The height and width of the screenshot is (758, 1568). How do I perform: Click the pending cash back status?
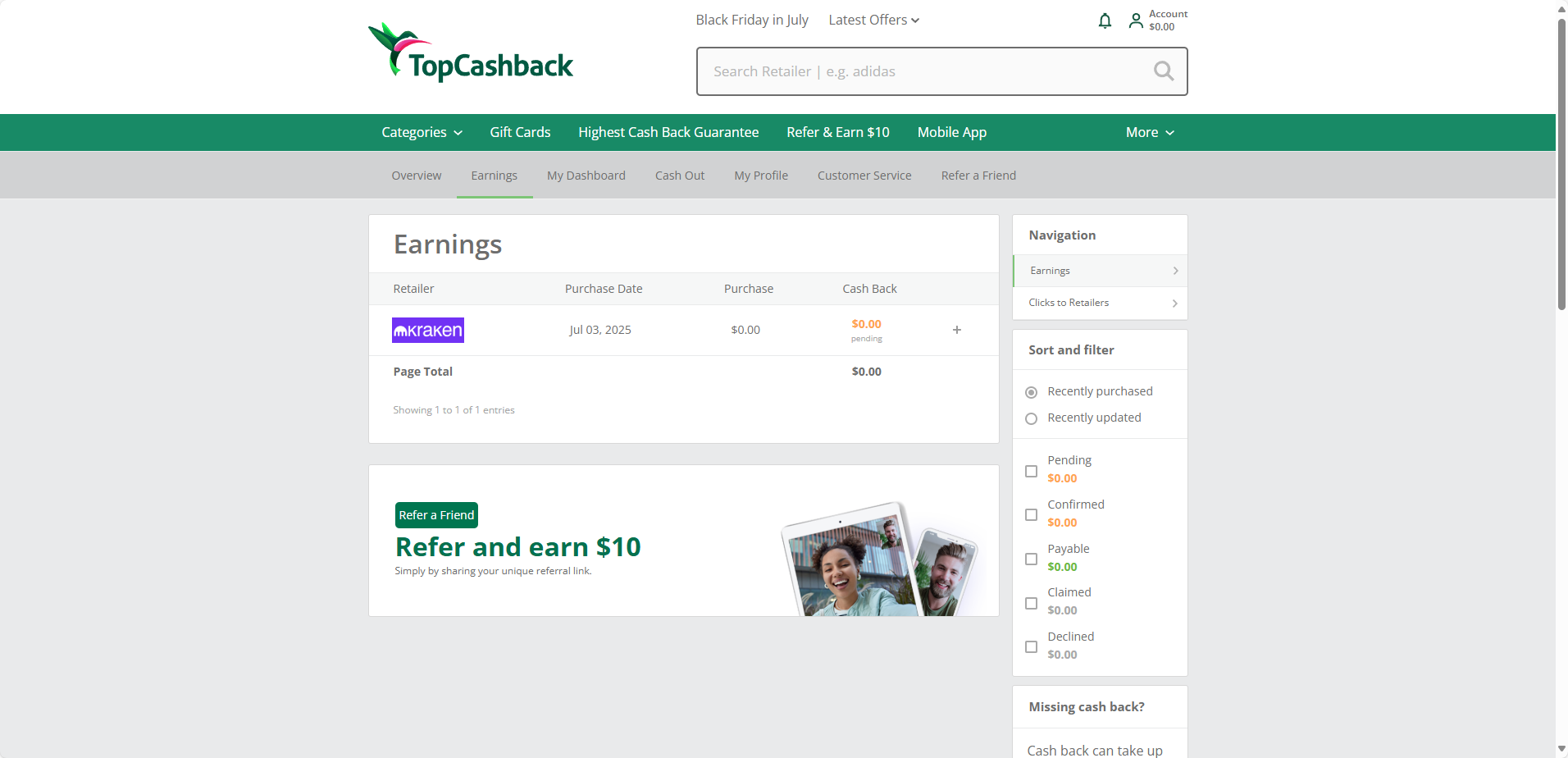866,339
